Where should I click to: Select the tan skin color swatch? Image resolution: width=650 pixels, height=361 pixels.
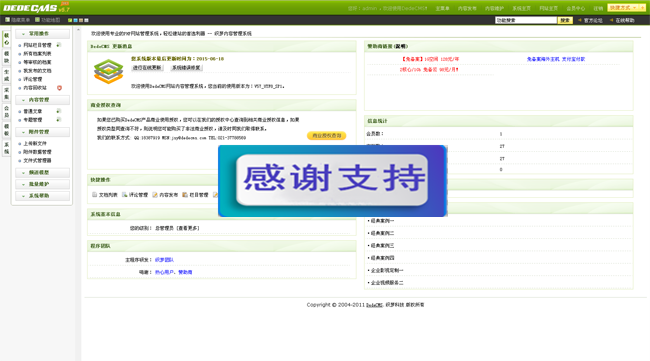[x=81, y=20]
